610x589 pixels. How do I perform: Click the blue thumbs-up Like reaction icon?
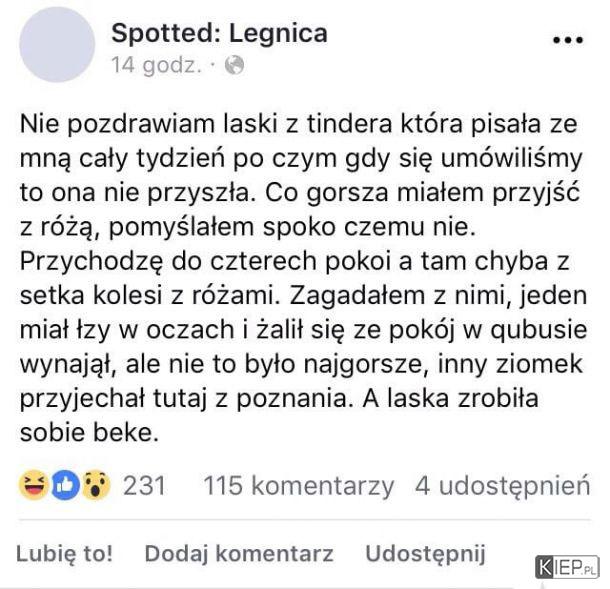click(65, 485)
